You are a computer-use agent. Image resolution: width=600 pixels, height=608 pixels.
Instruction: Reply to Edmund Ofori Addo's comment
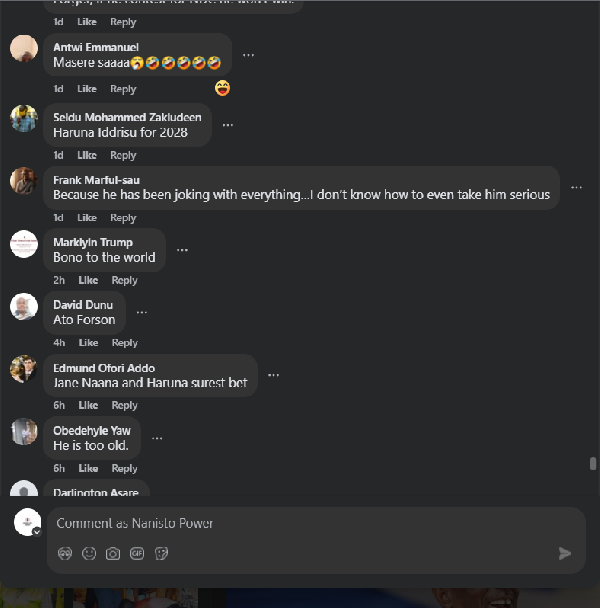pos(125,405)
